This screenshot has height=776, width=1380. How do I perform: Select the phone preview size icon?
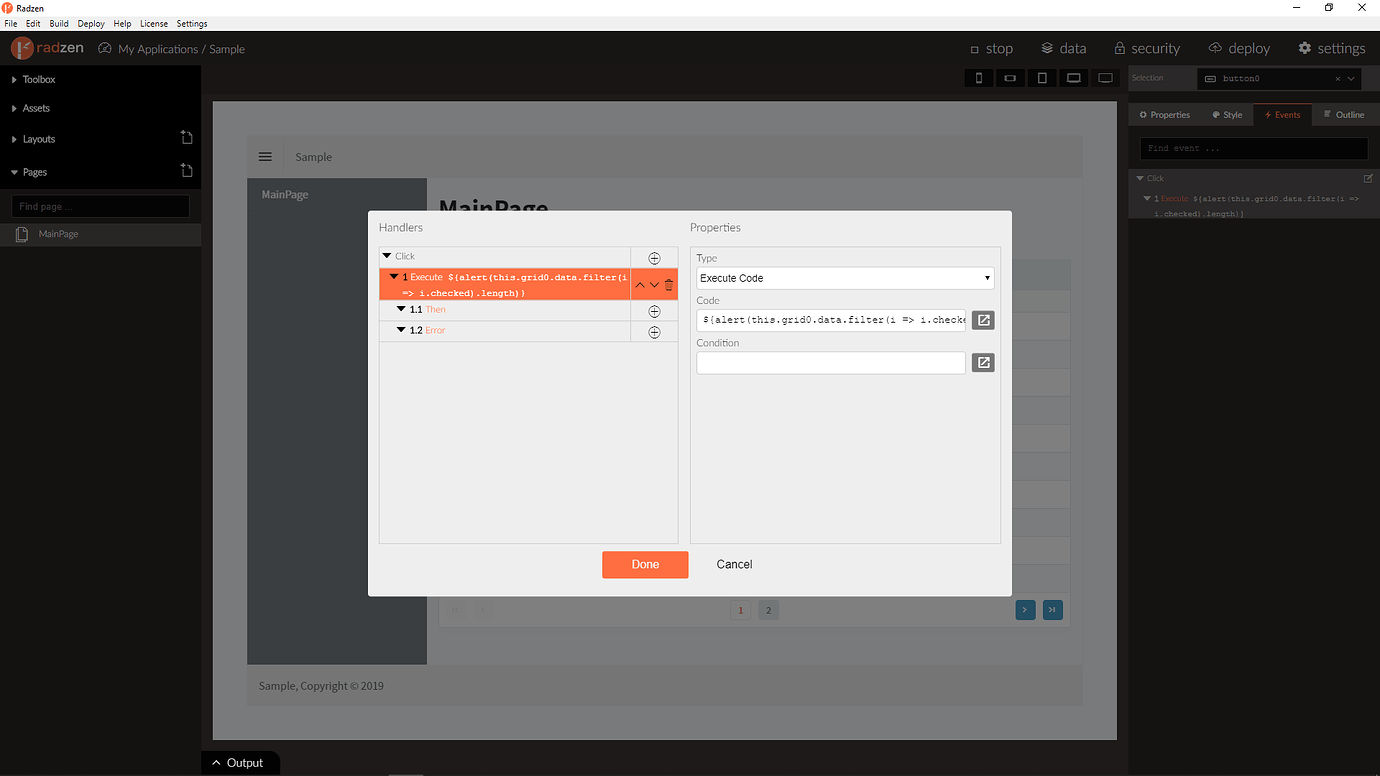pyautogui.click(x=978, y=77)
